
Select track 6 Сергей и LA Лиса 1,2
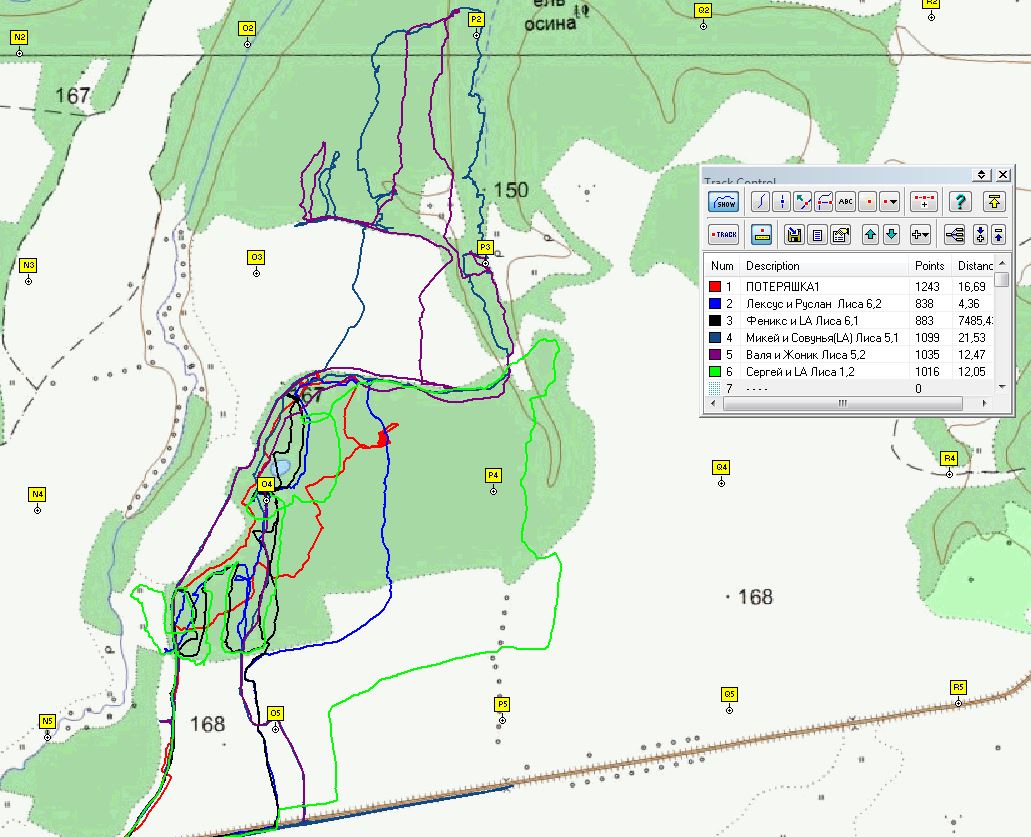coord(850,371)
